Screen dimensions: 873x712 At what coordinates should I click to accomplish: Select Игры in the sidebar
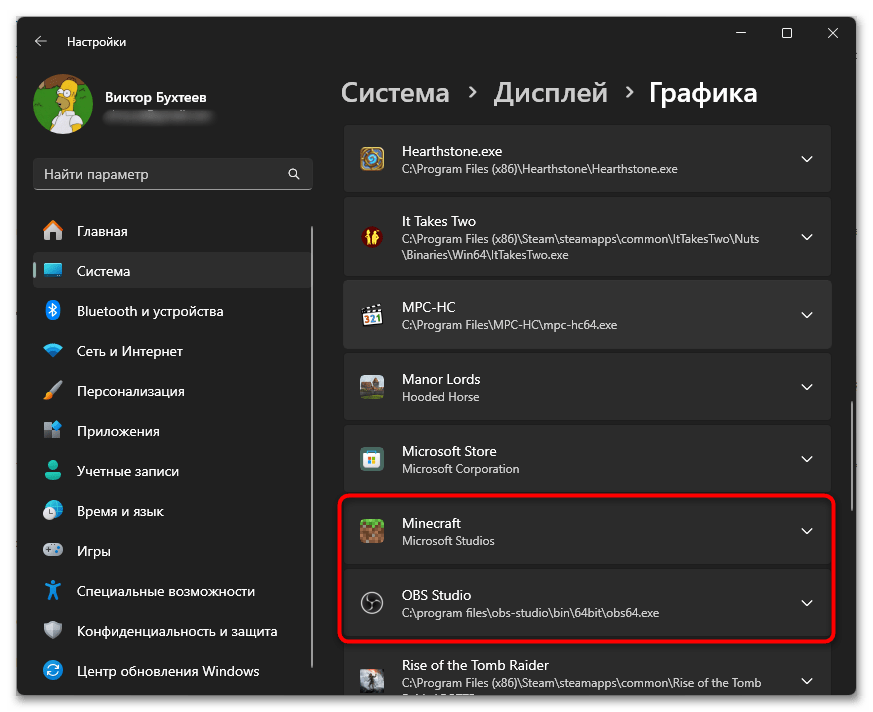pyautogui.click(x=173, y=551)
